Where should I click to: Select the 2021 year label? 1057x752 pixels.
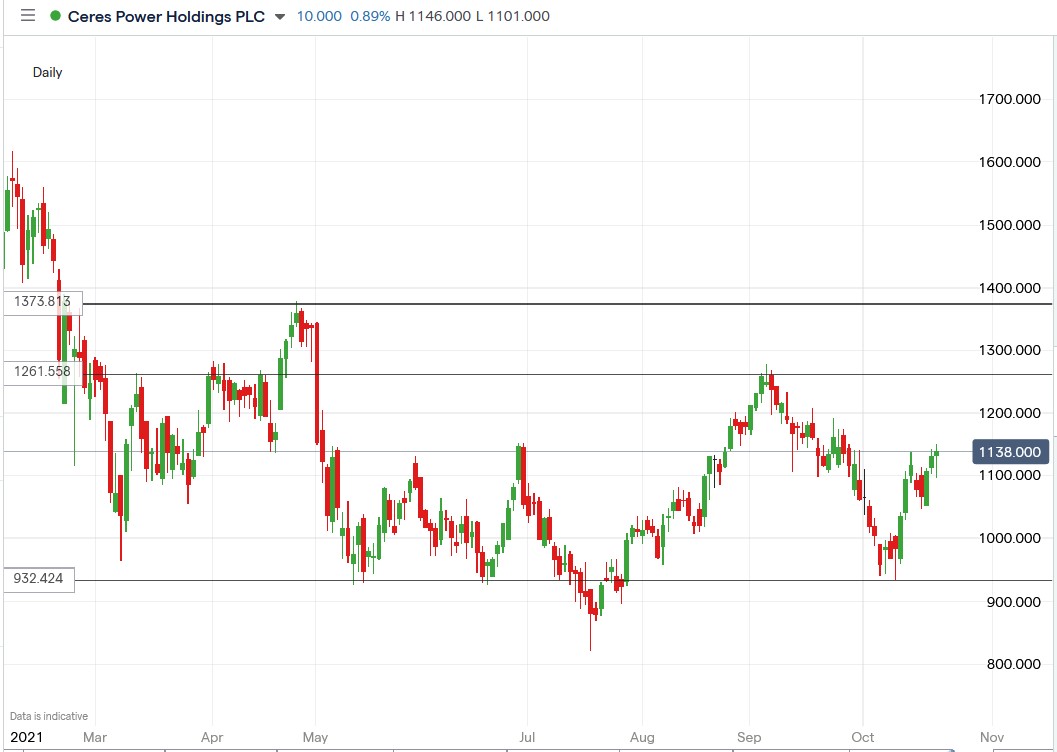pyautogui.click(x=27, y=737)
